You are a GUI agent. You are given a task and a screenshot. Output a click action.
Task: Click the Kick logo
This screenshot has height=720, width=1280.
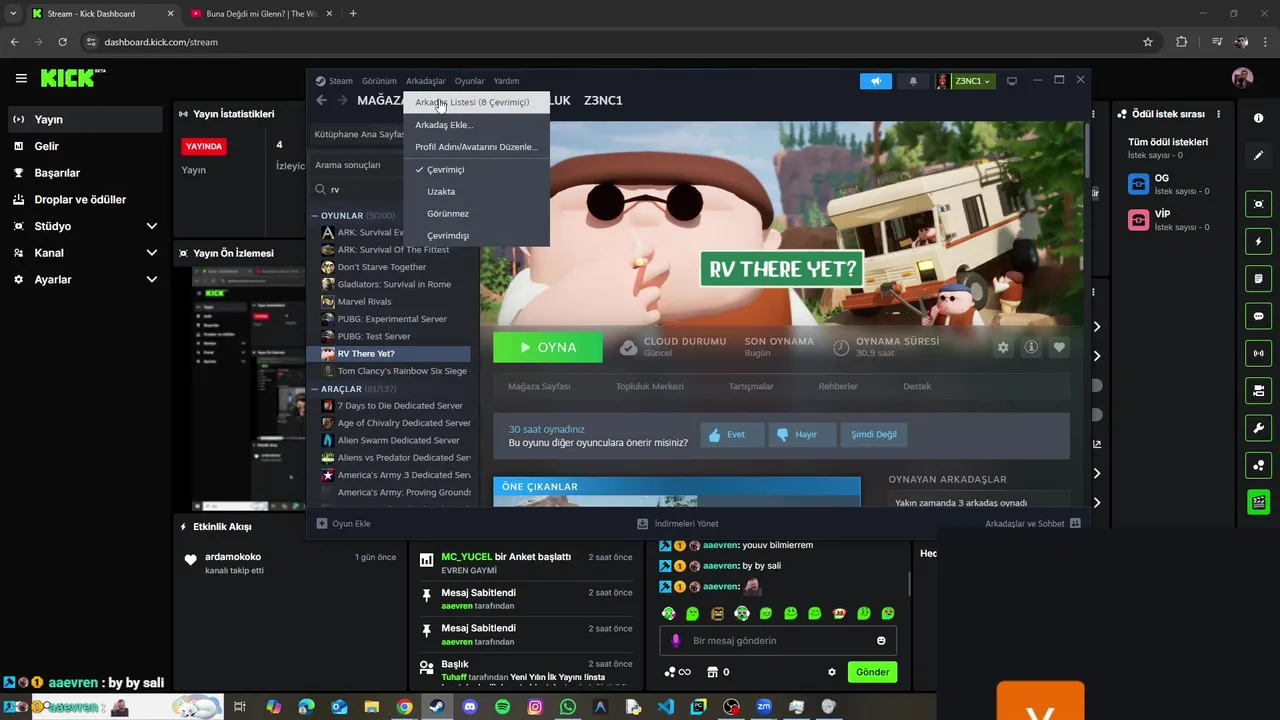pyautogui.click(x=73, y=78)
